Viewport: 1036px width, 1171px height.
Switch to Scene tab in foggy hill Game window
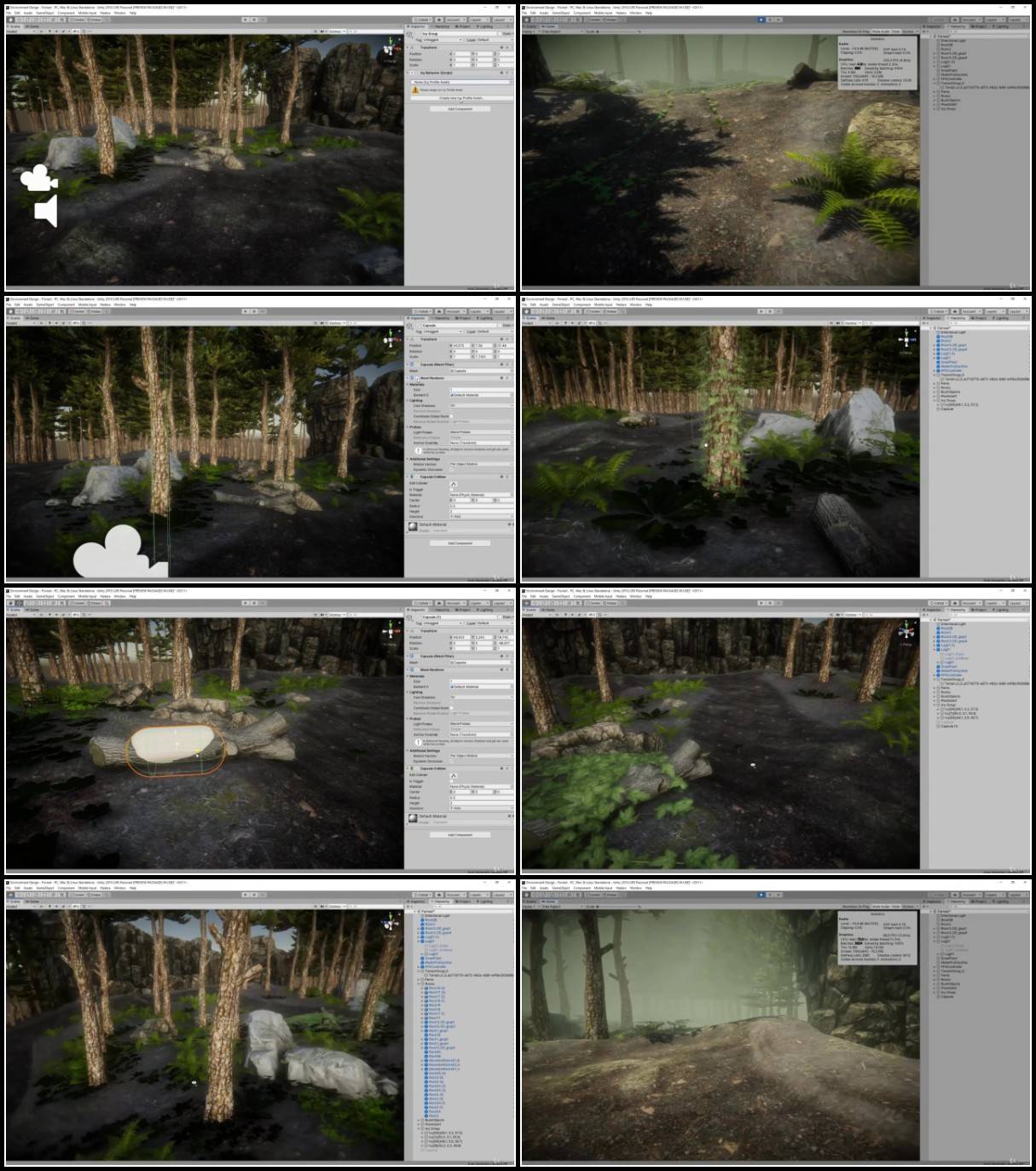(x=530, y=901)
